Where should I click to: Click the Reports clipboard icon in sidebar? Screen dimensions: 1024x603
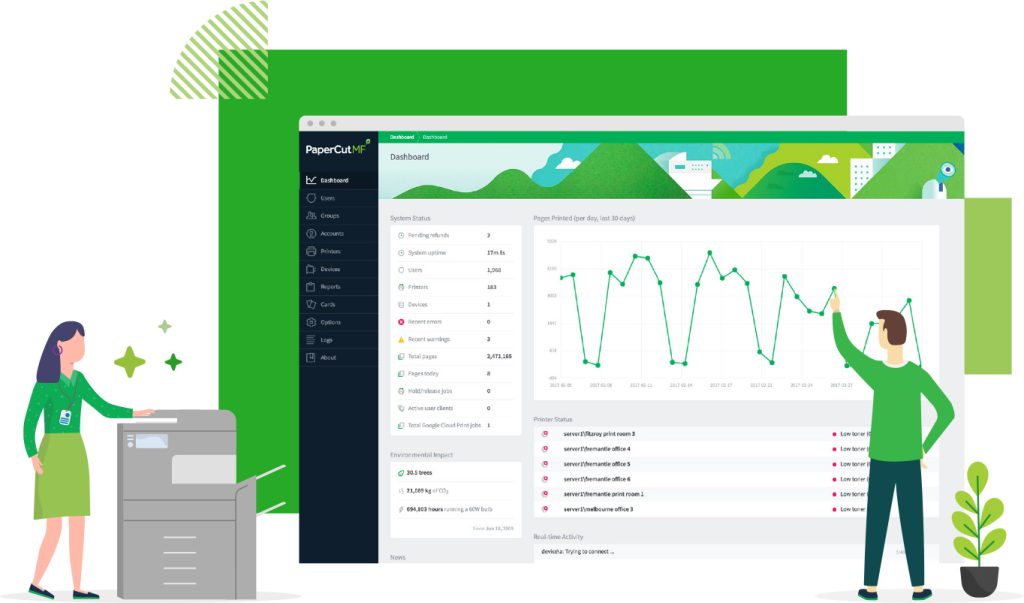click(311, 287)
